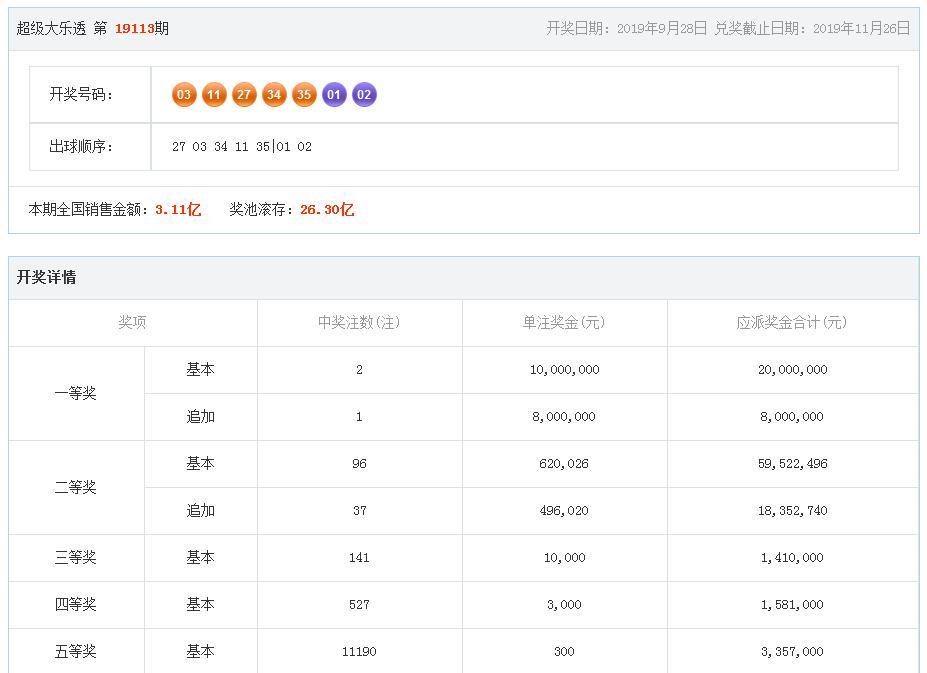Click the 应派奖金合计(元) column header

(x=792, y=322)
